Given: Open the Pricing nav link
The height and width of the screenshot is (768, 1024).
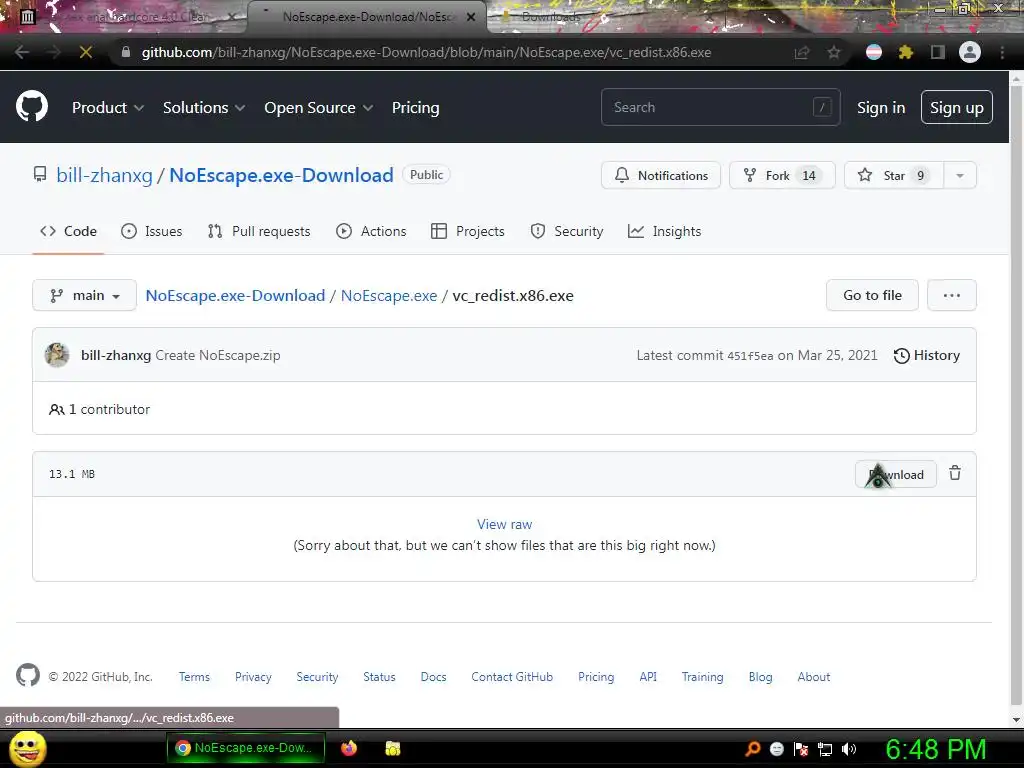Looking at the screenshot, I should click(x=415, y=108).
